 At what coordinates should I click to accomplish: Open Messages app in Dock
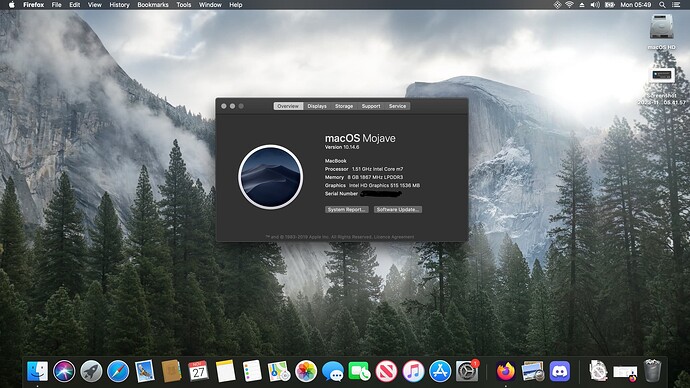[x=333, y=371]
